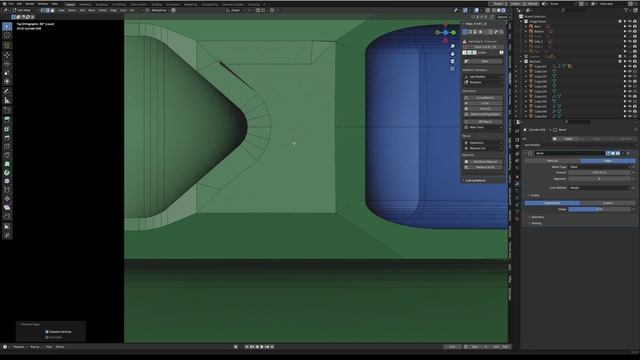Select the Rip Region tool
The height and width of the screenshot is (360, 640).
click(7, 216)
